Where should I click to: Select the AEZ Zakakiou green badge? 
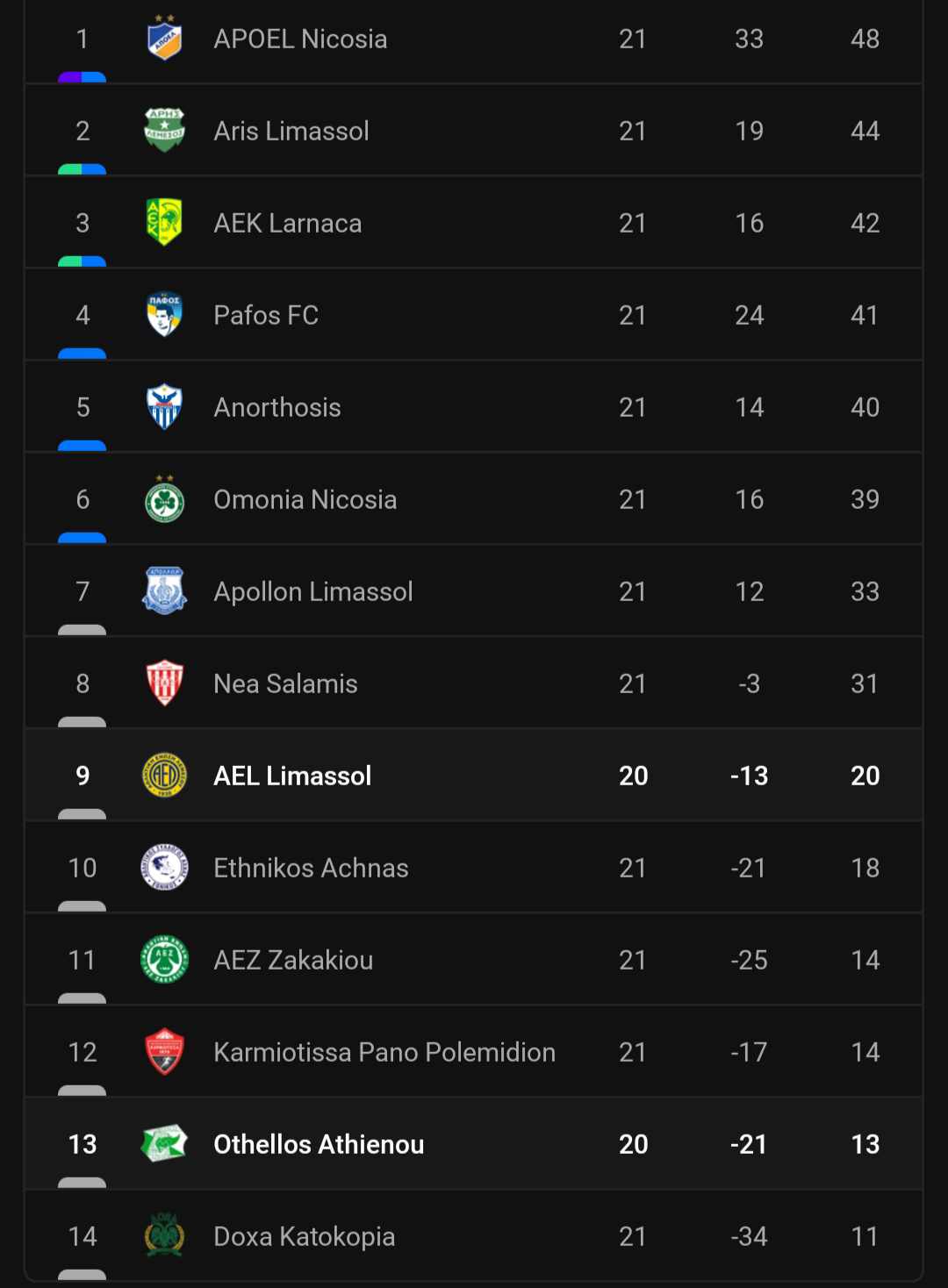coord(164,959)
